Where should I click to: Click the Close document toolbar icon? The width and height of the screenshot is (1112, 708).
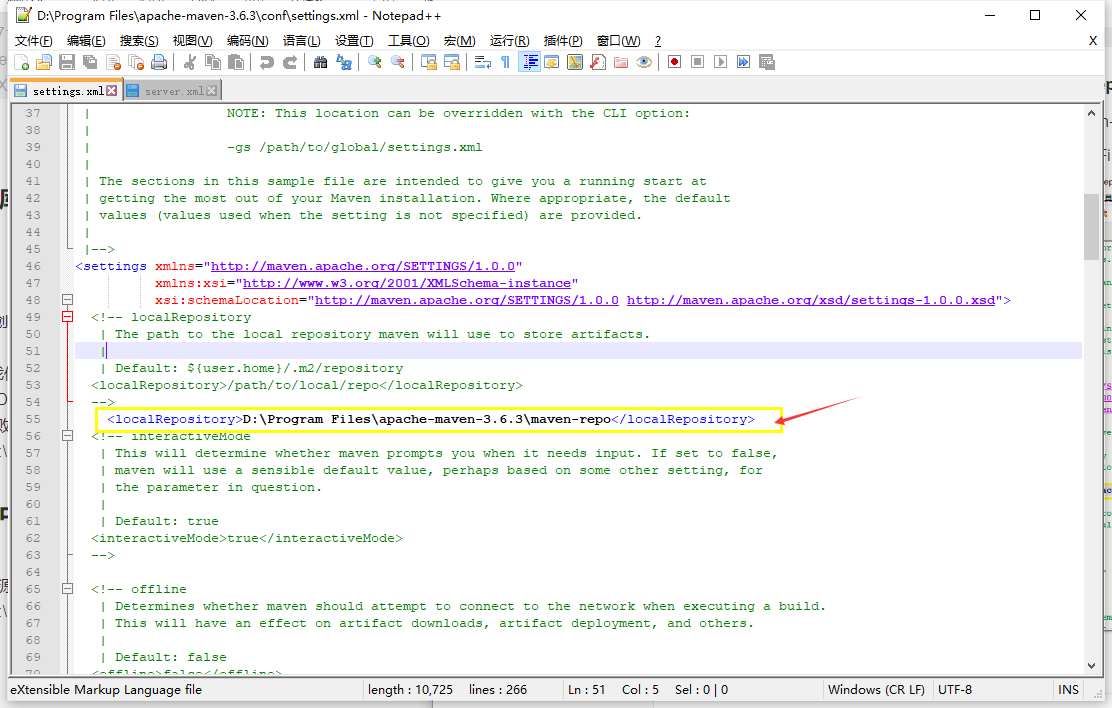113,62
